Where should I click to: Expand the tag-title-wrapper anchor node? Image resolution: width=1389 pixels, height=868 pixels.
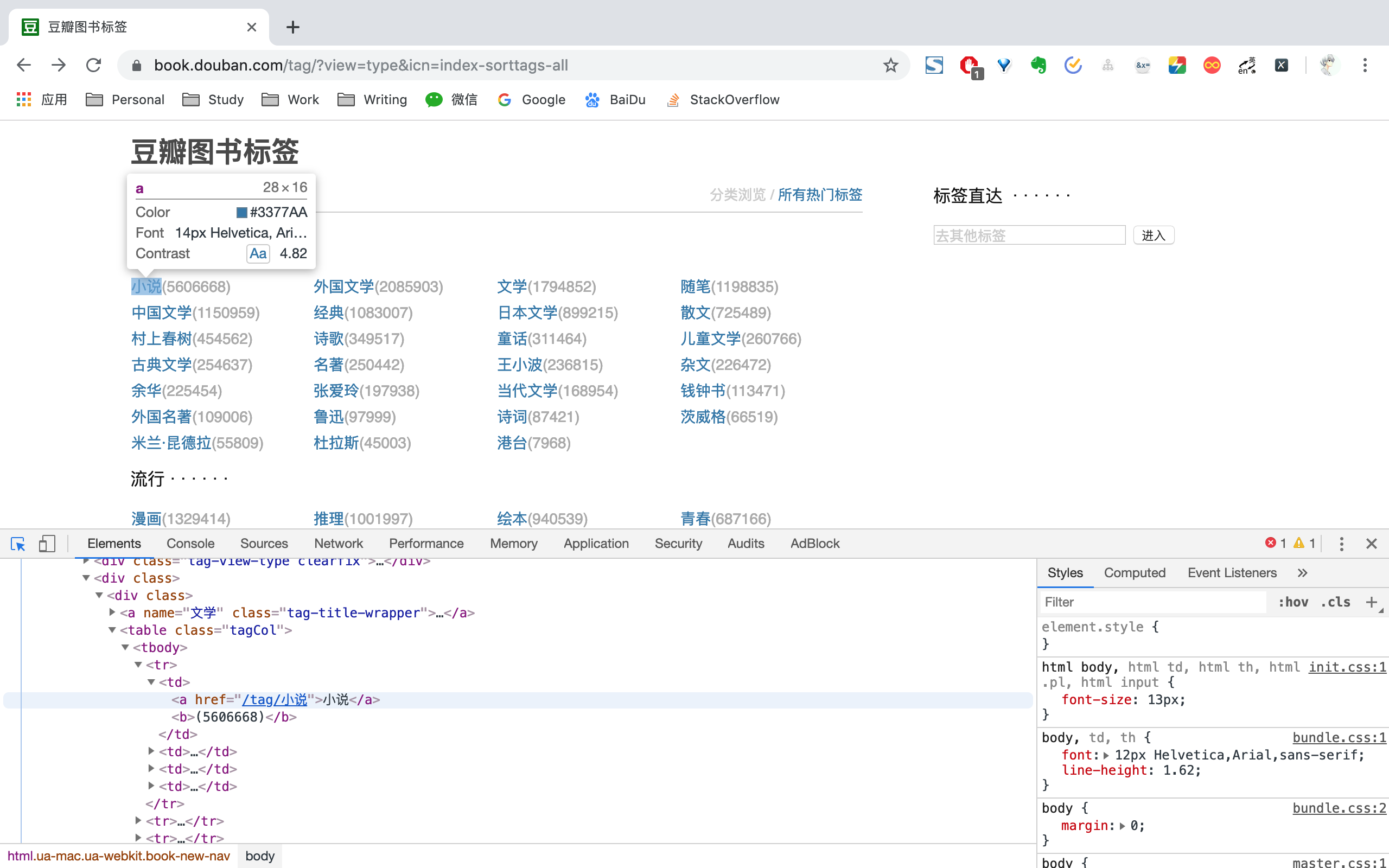click(x=112, y=612)
